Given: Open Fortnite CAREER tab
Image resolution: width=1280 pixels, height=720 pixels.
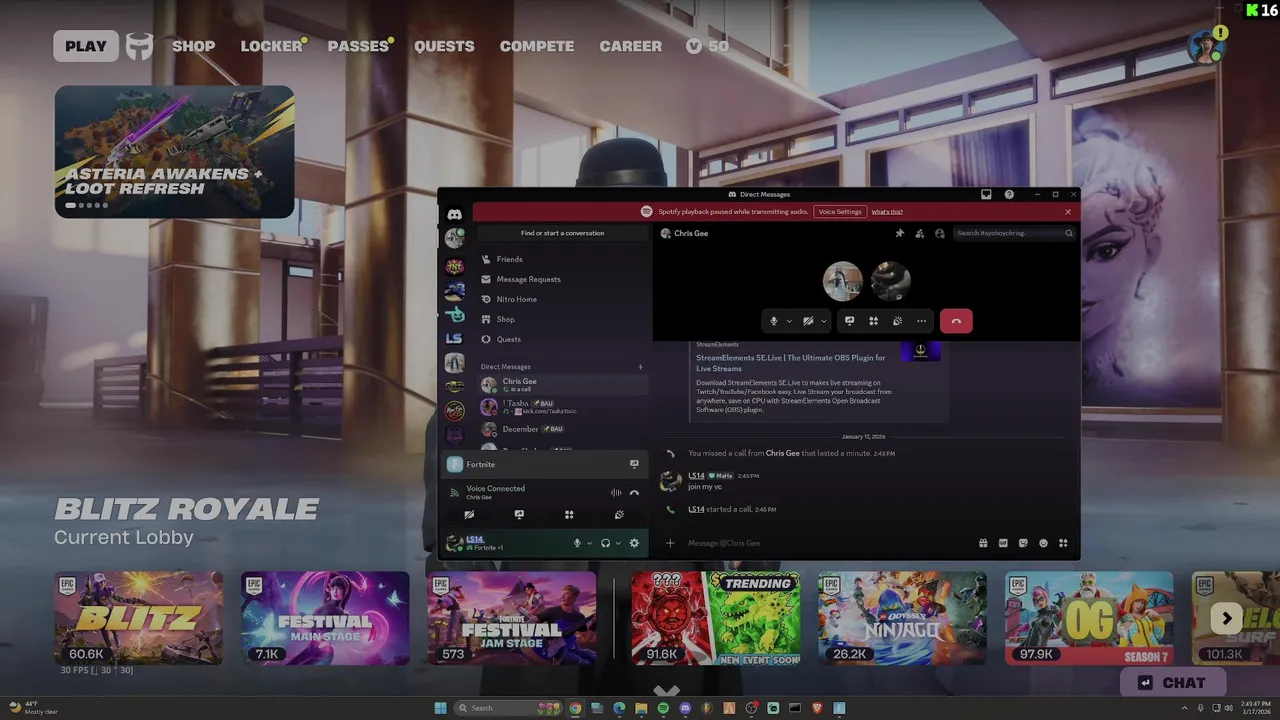Looking at the screenshot, I should click(630, 46).
